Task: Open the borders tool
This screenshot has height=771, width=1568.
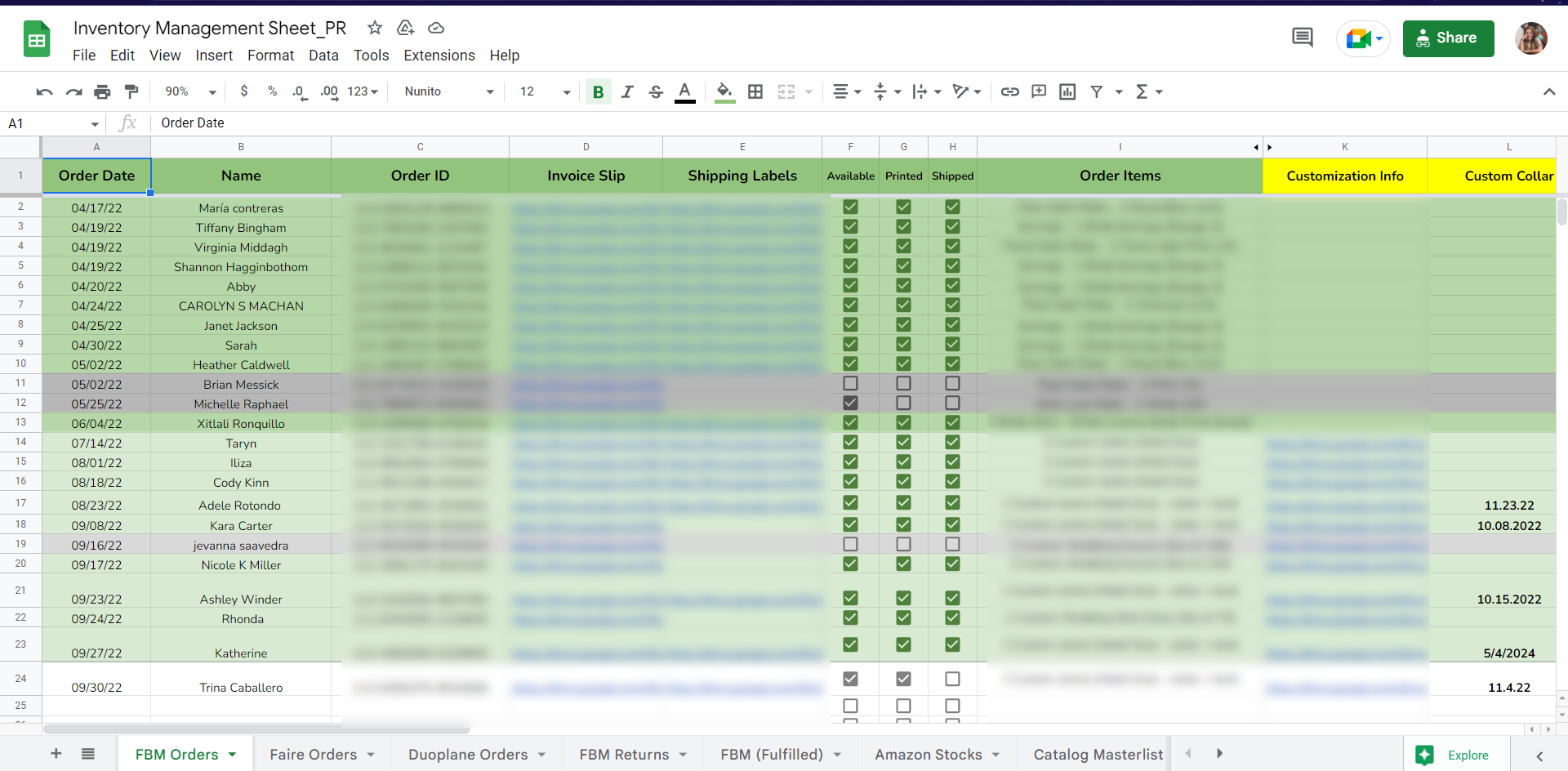Action: tap(755, 91)
